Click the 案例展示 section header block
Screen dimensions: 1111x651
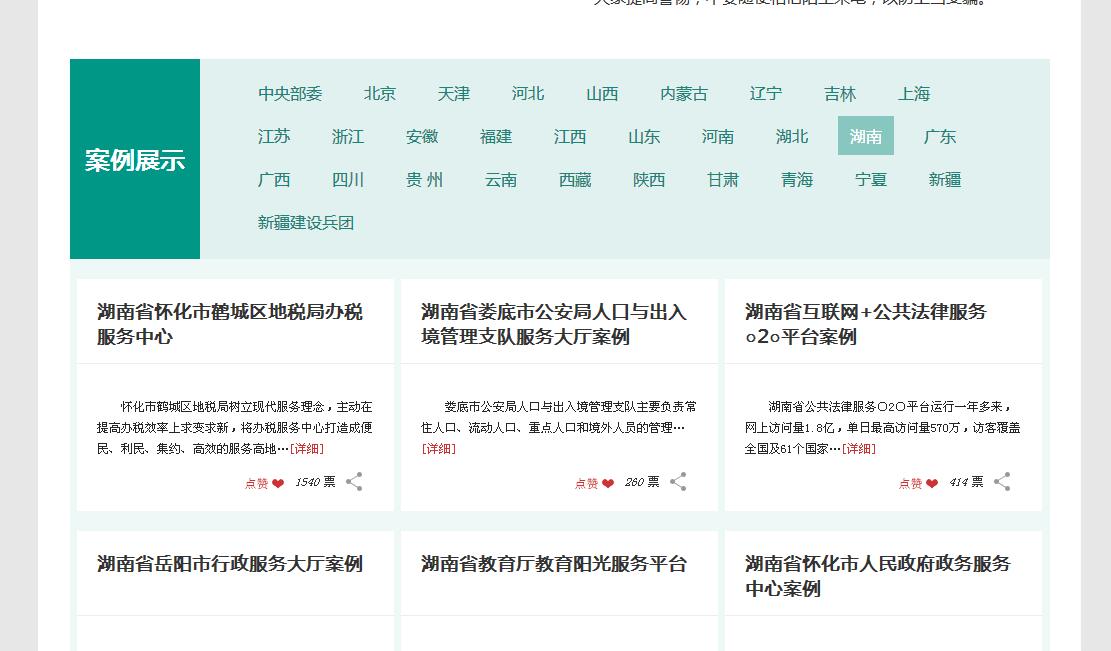tap(135, 160)
